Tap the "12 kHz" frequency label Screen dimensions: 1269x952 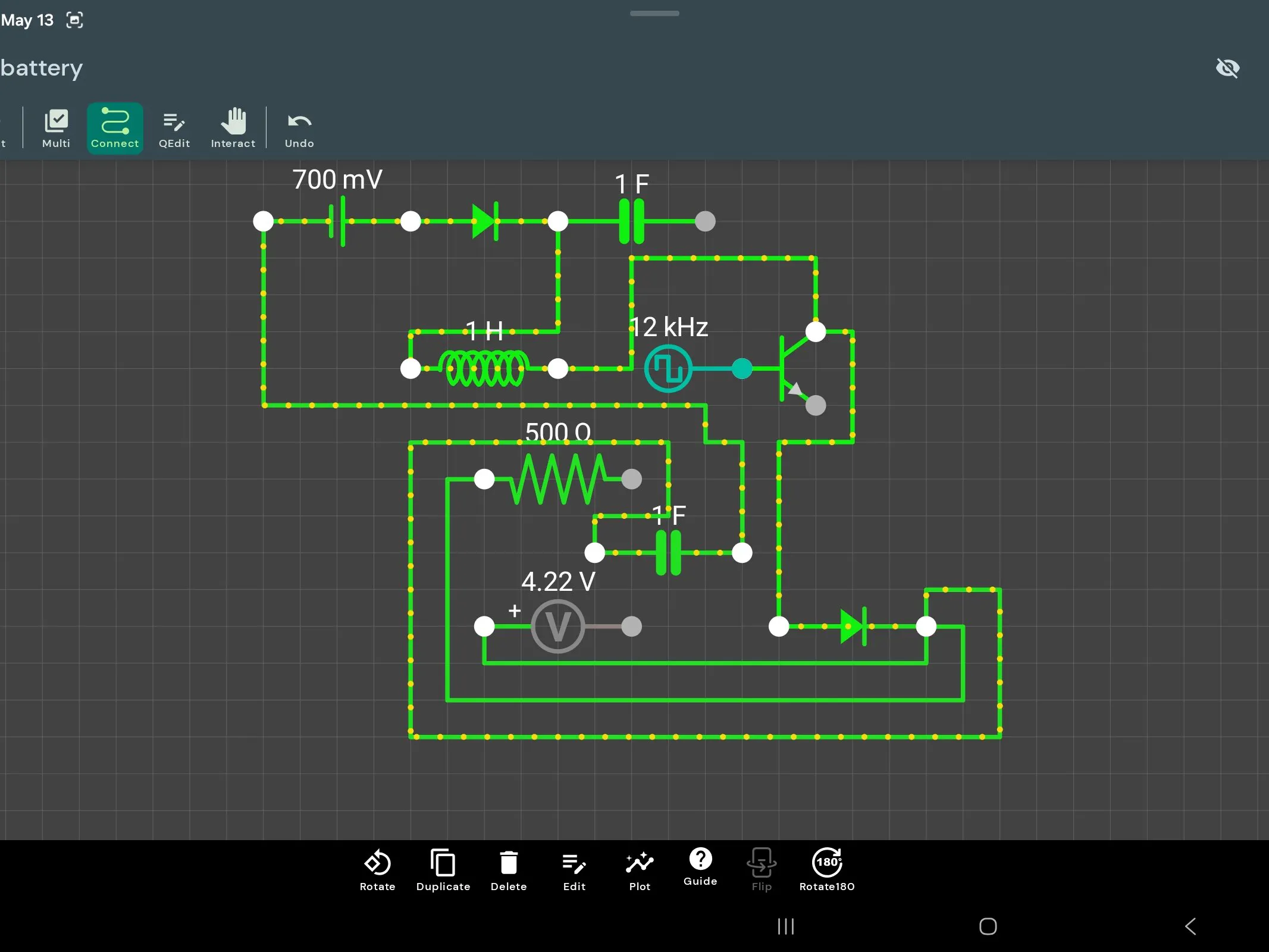pyautogui.click(x=669, y=327)
